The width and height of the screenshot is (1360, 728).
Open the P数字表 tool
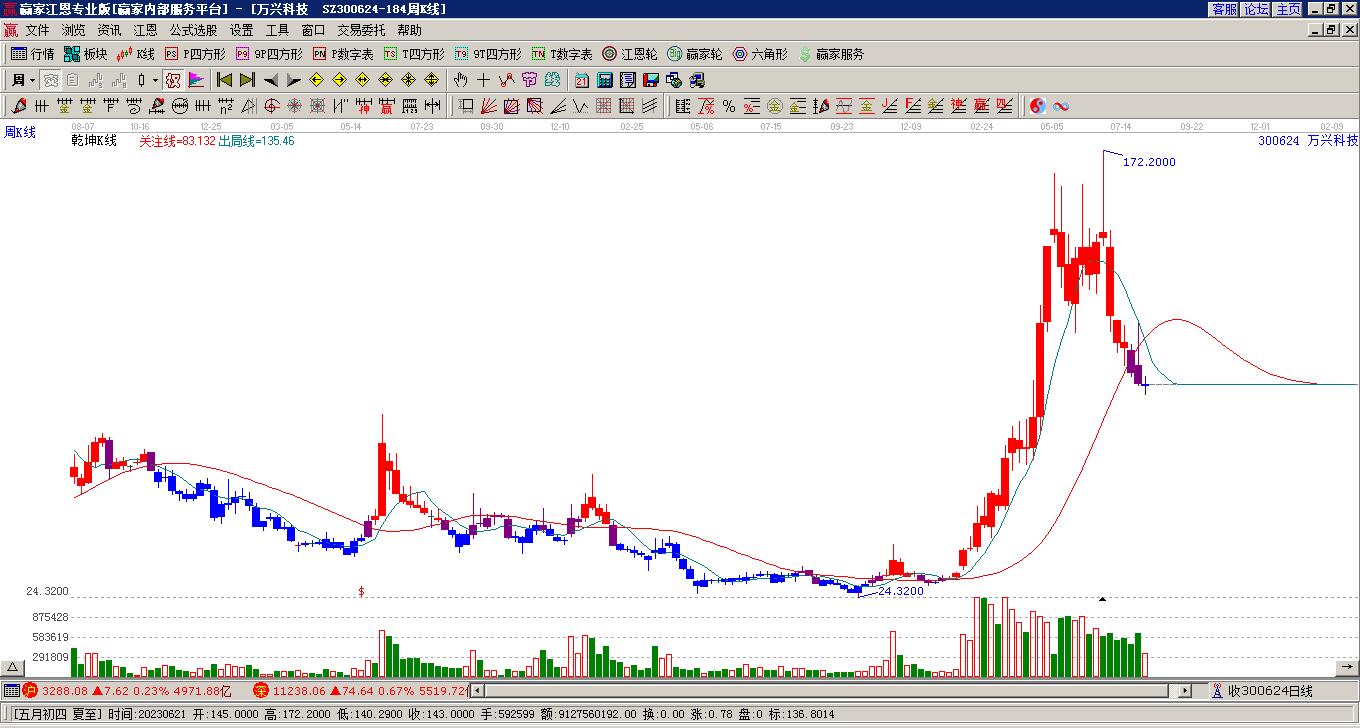[343, 54]
